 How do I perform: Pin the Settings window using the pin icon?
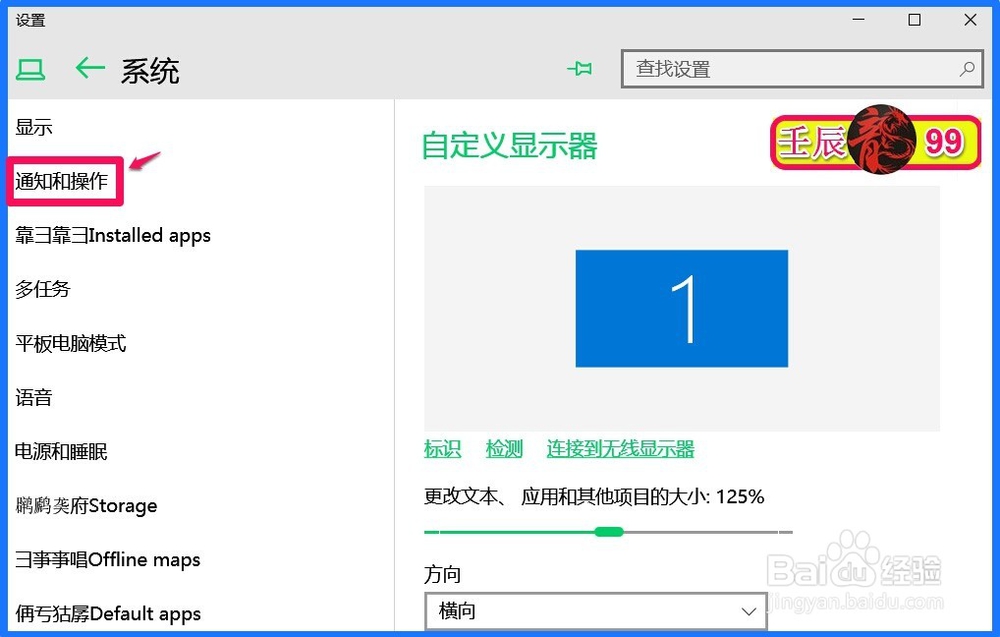tap(580, 69)
